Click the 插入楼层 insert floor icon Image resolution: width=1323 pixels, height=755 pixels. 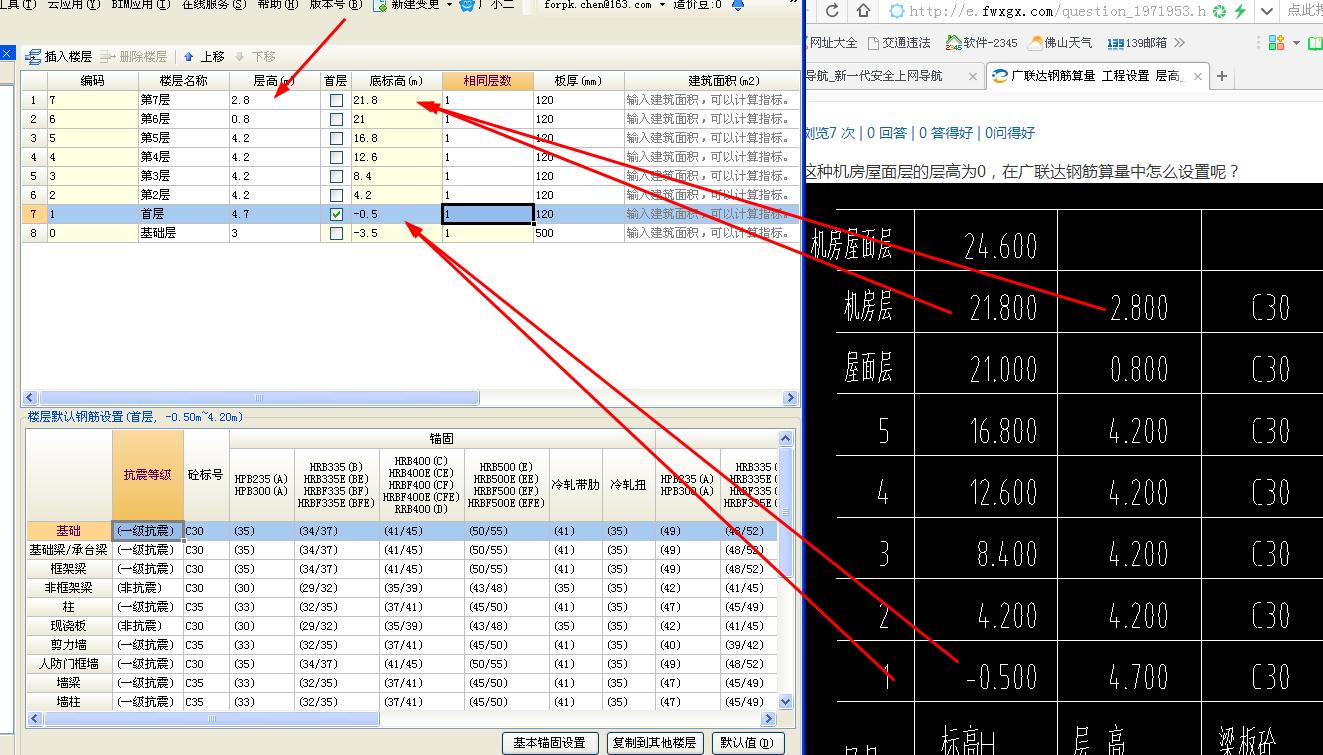tap(33, 57)
